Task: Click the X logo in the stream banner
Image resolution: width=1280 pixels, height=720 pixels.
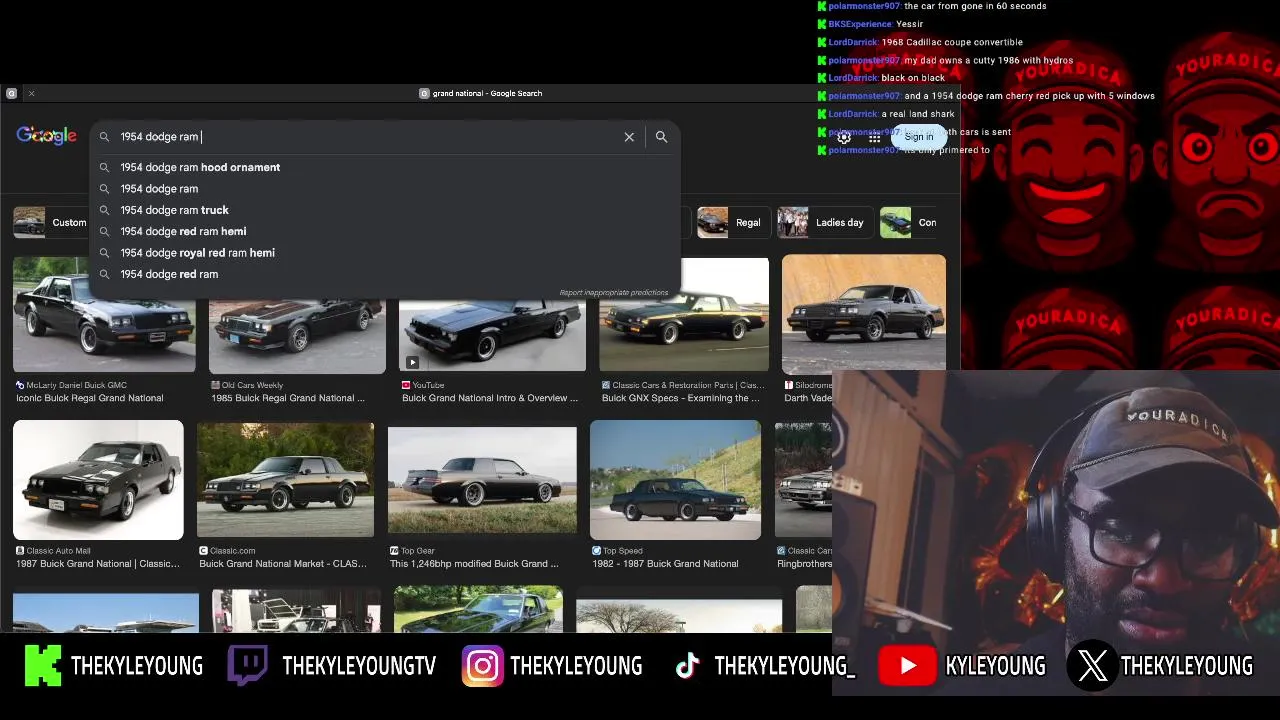Action: click(1092, 666)
